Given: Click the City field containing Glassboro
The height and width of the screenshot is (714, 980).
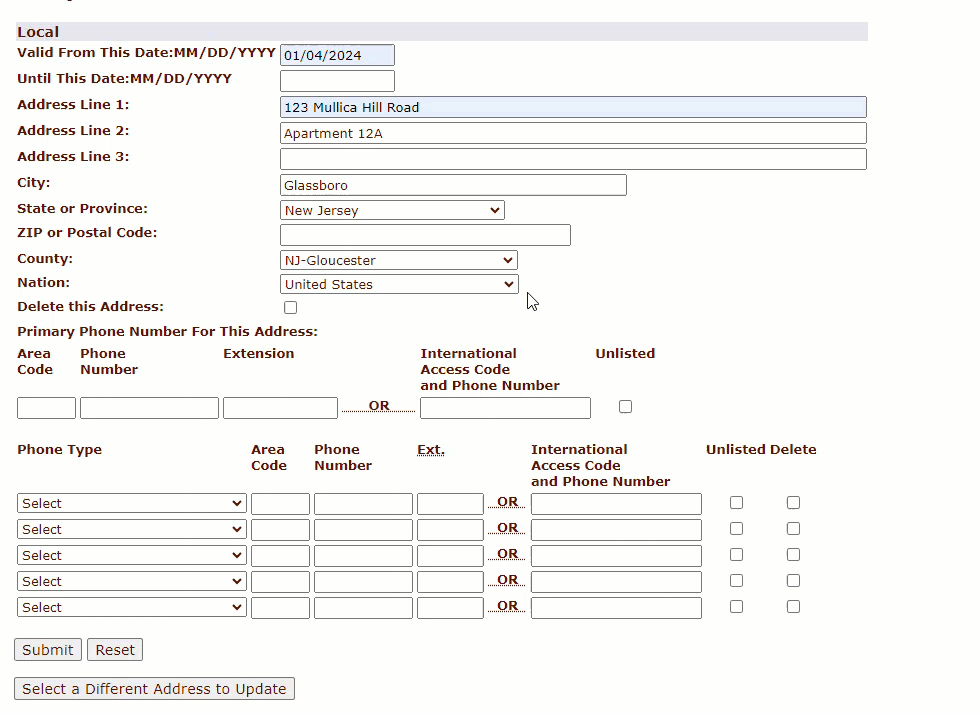Looking at the screenshot, I should (x=453, y=185).
